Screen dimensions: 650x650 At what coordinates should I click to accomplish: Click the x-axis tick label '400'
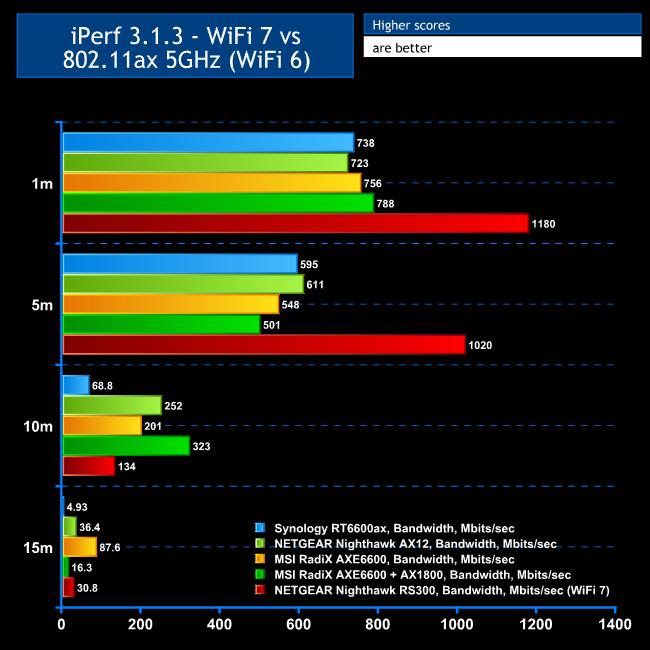click(x=219, y=624)
